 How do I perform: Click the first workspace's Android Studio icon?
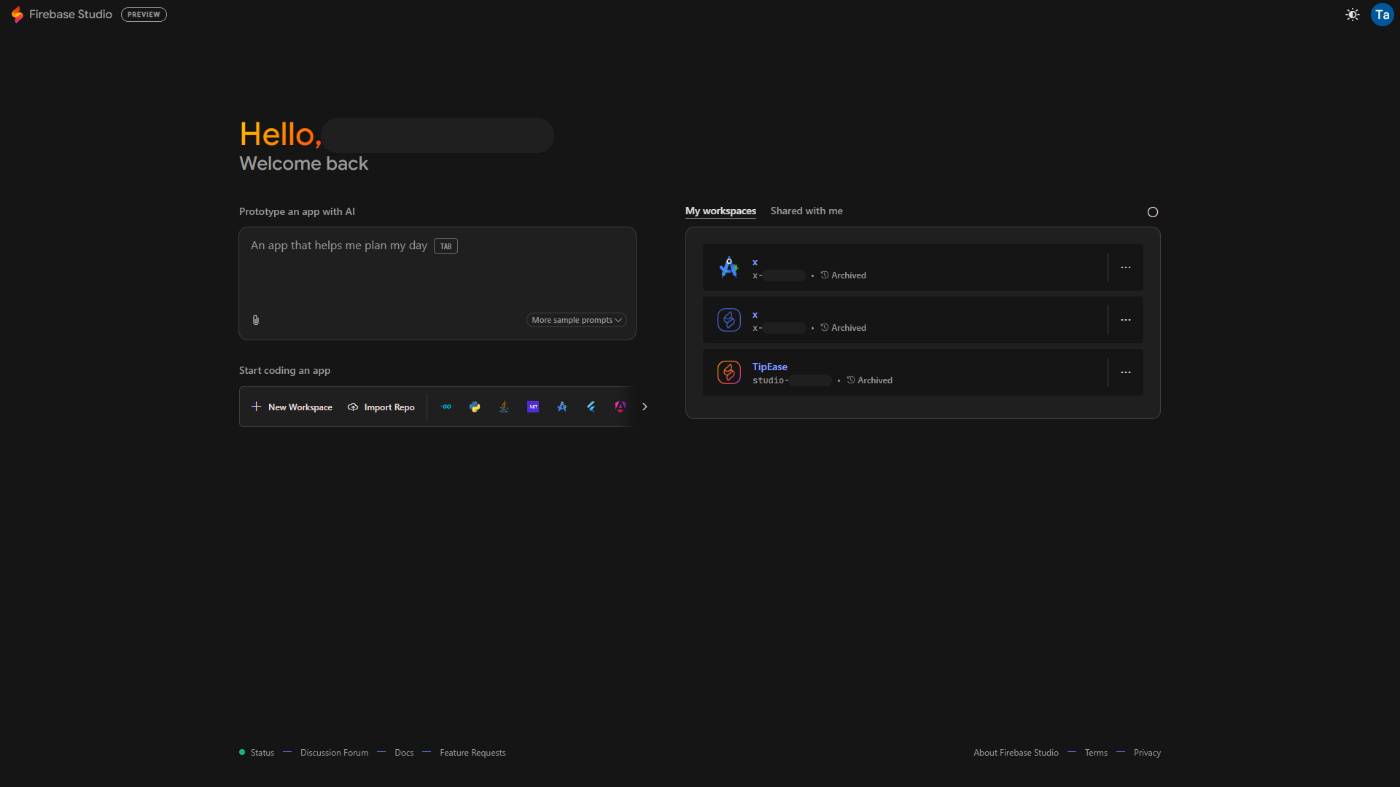pos(729,268)
